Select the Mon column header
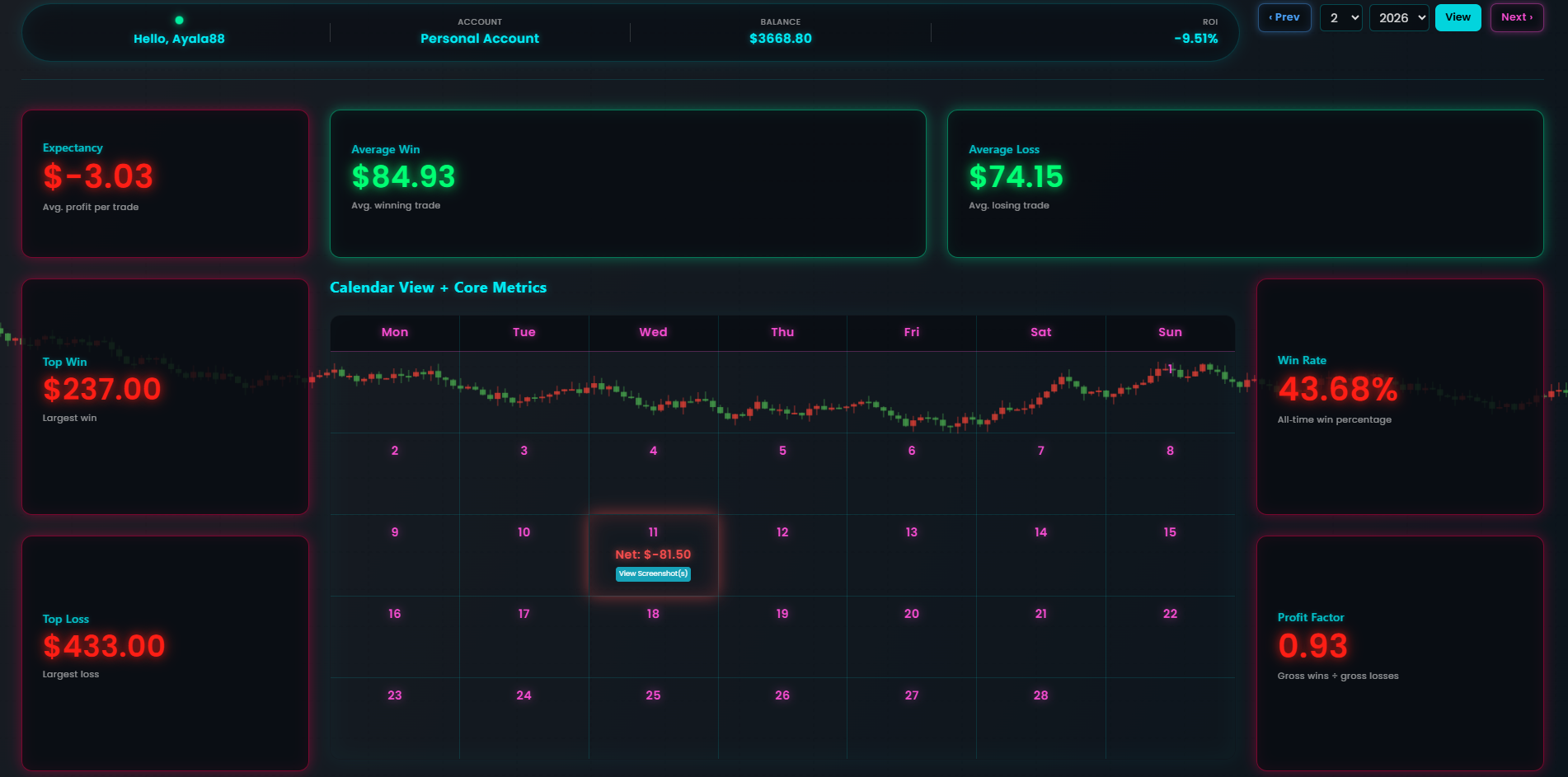This screenshot has height=777, width=1568. [394, 332]
